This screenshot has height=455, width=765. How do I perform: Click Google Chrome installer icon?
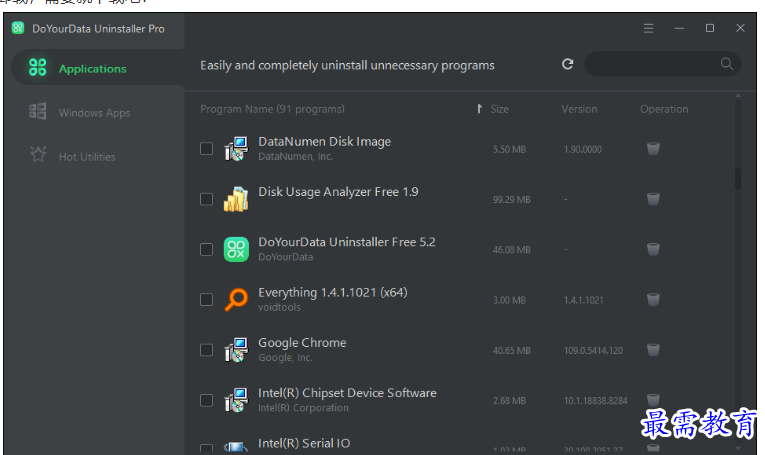[236, 350]
